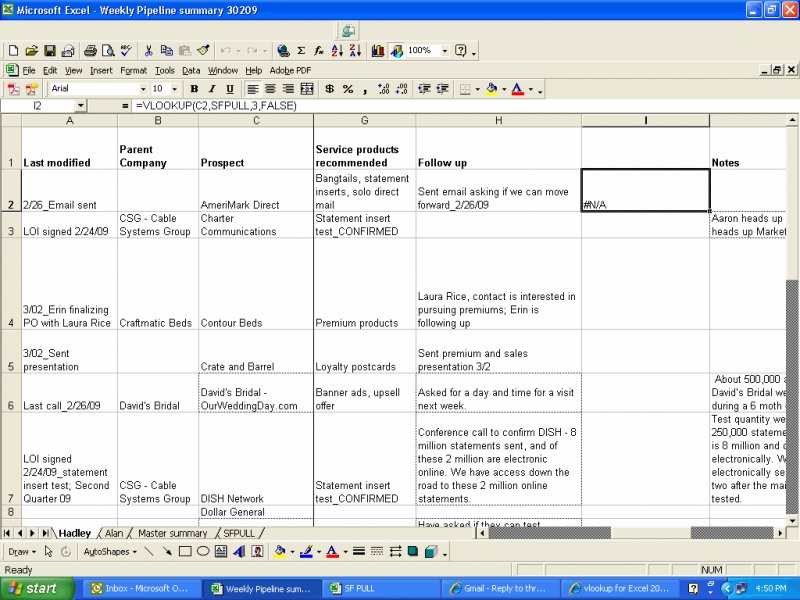Insert Clip Art from the drawing toolbar
Screen dimensions: 800x600
point(257,552)
